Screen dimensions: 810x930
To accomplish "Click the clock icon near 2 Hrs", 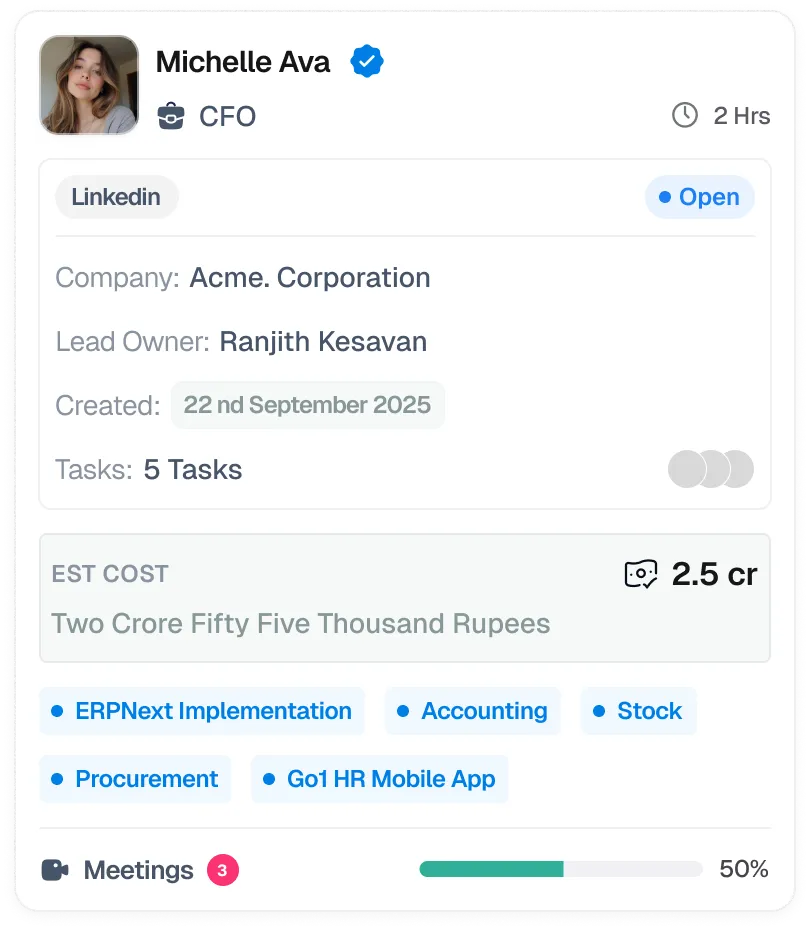I will [x=684, y=116].
